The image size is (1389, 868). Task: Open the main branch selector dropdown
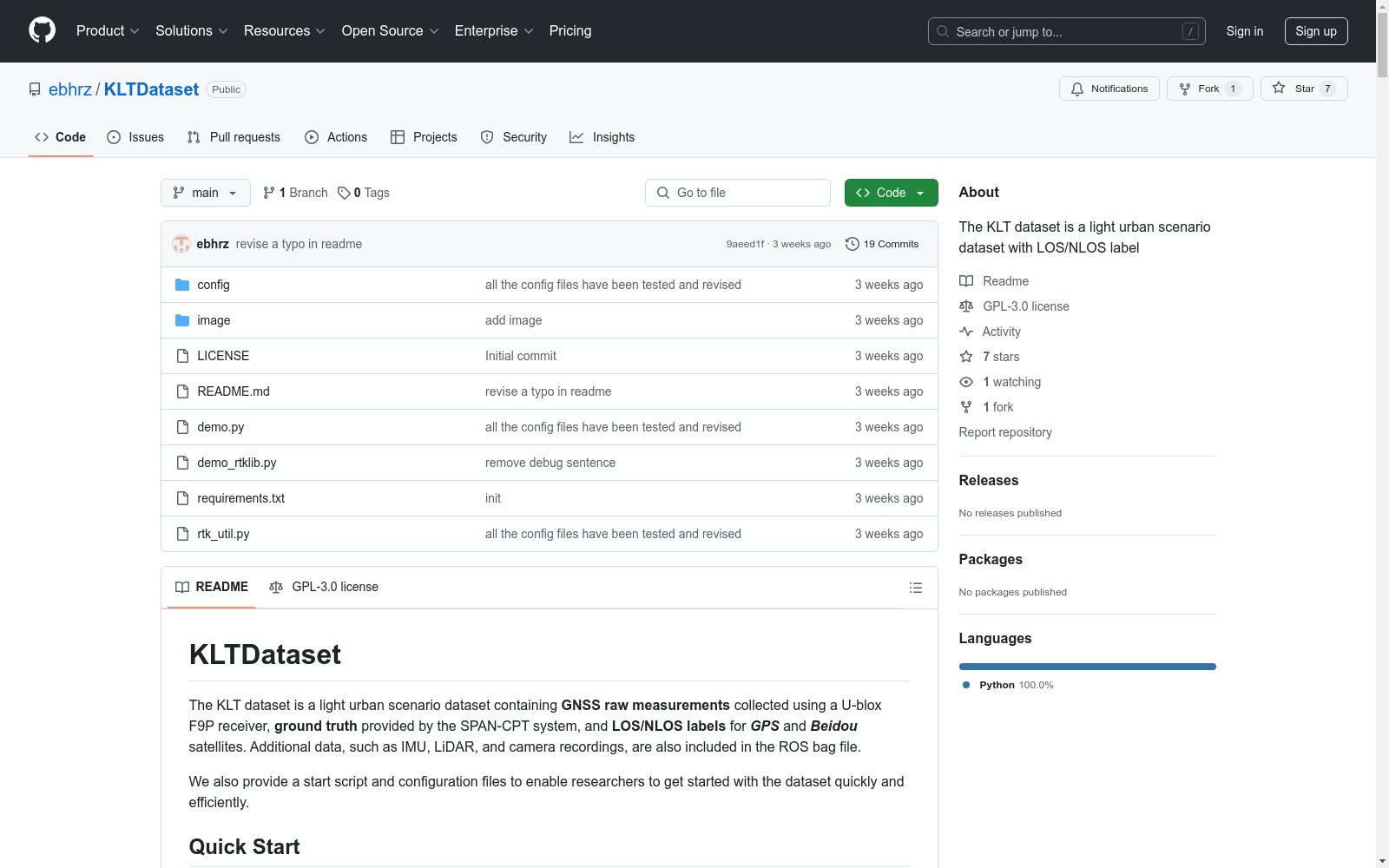click(x=206, y=193)
